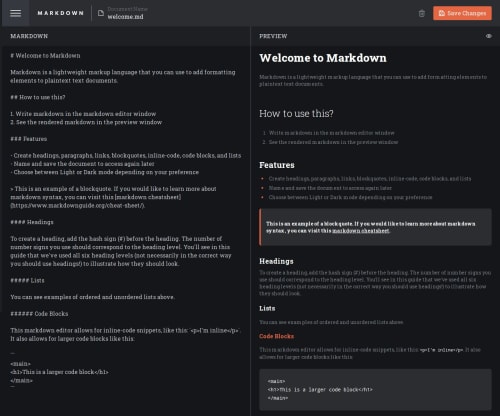Click the MARKDOWN editor pane header
Image resolution: width=500 pixels, height=416 pixels.
(x=29, y=36)
